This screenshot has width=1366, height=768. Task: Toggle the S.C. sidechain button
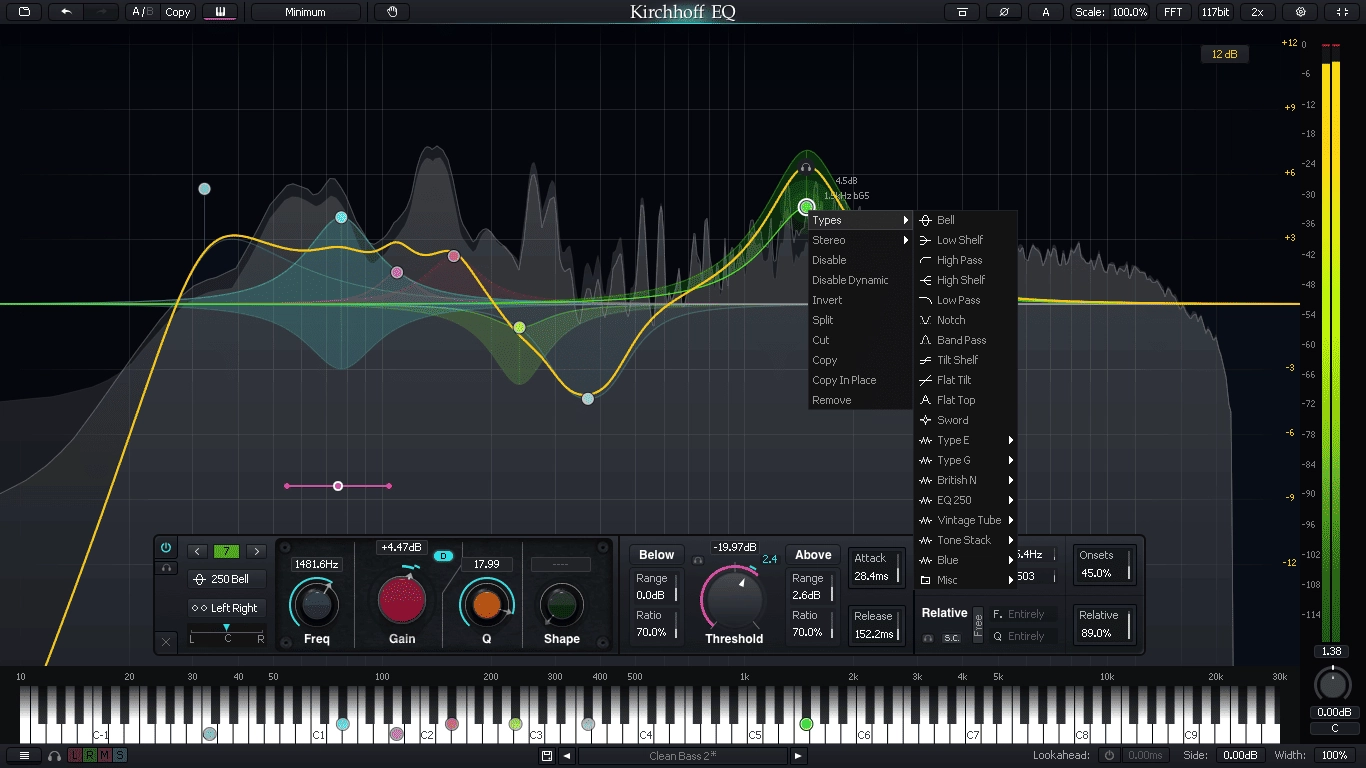(951, 638)
